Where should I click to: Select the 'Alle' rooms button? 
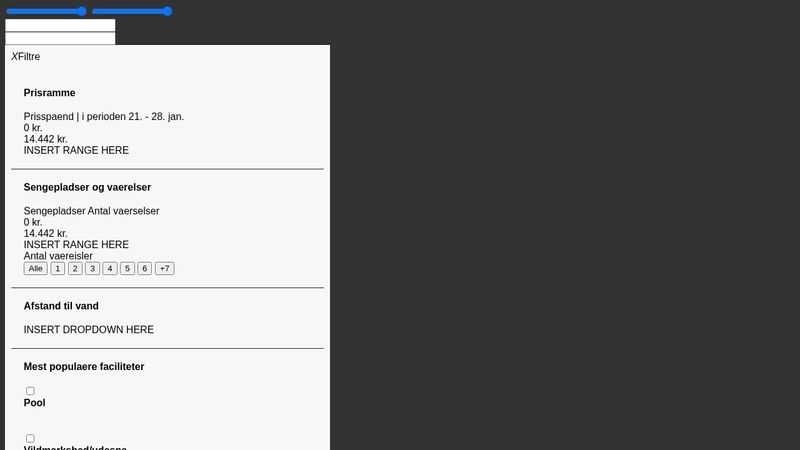pos(35,268)
